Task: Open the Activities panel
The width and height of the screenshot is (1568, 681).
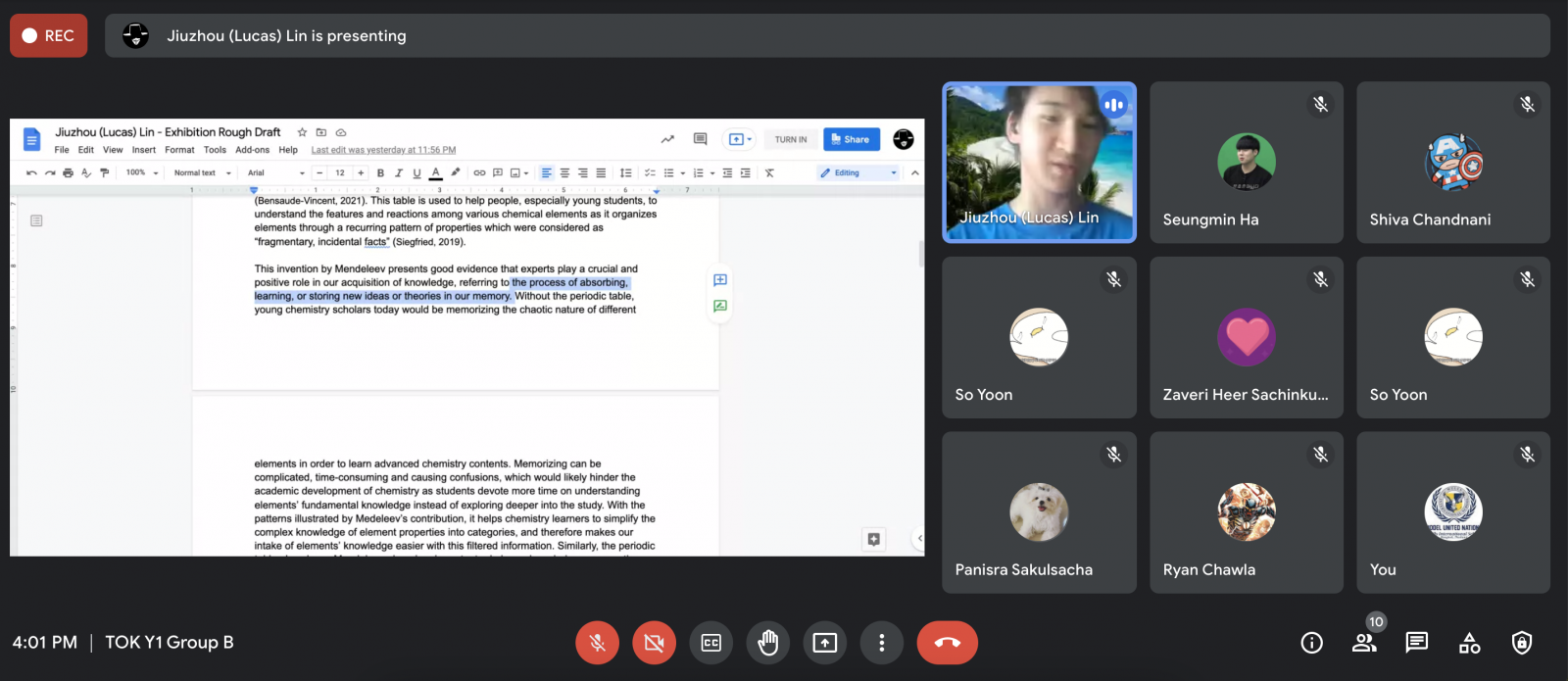Action: 1469,643
